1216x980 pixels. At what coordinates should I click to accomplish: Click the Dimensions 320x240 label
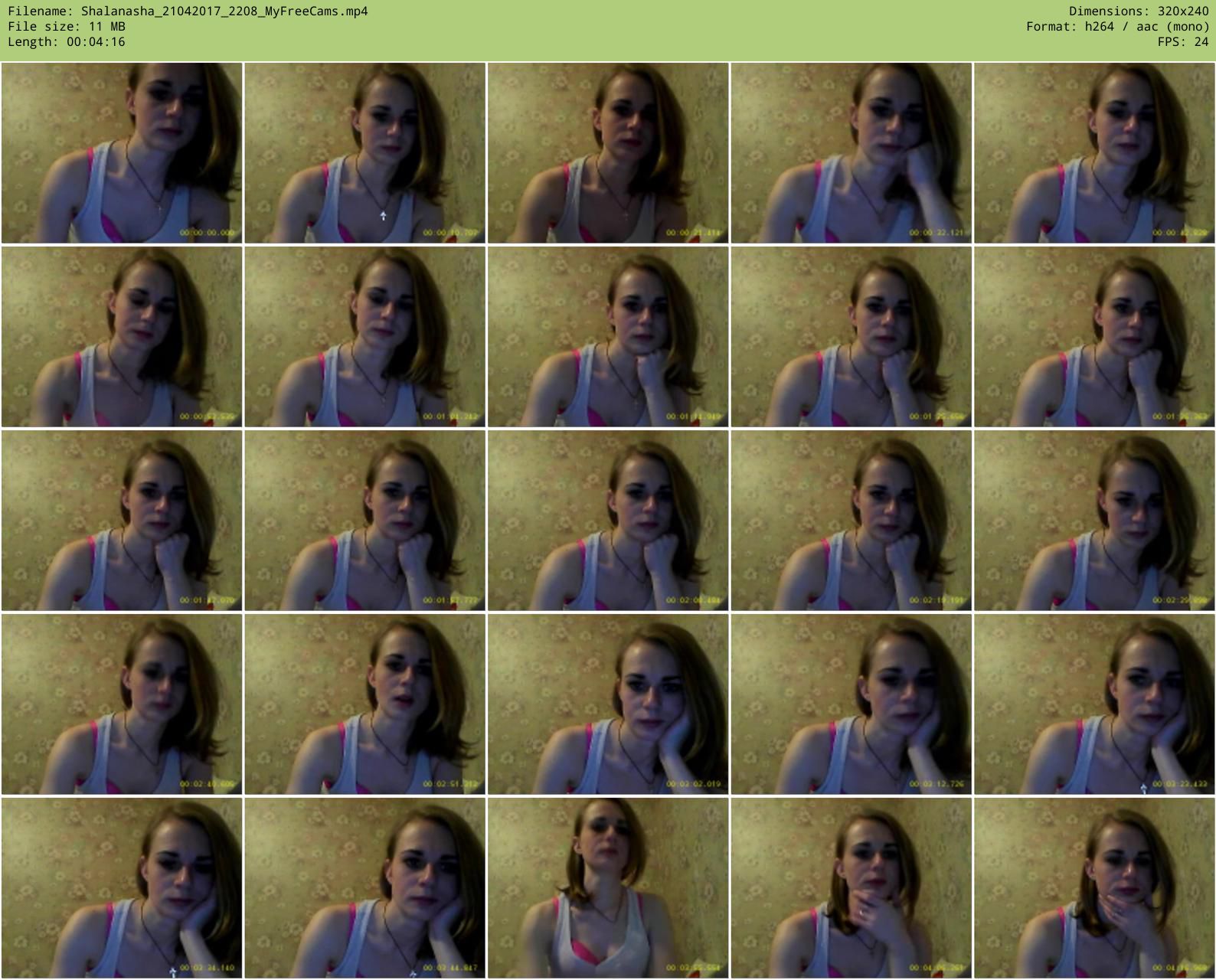coord(1139,11)
